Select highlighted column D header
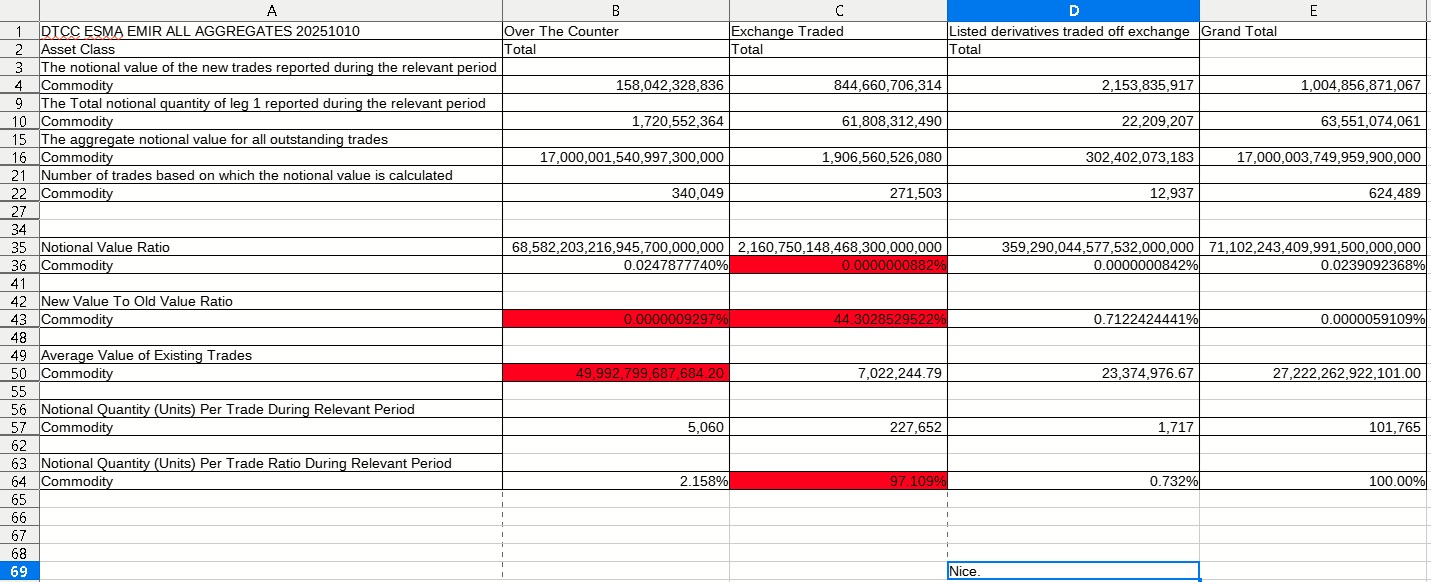1431x582 pixels. point(1073,11)
